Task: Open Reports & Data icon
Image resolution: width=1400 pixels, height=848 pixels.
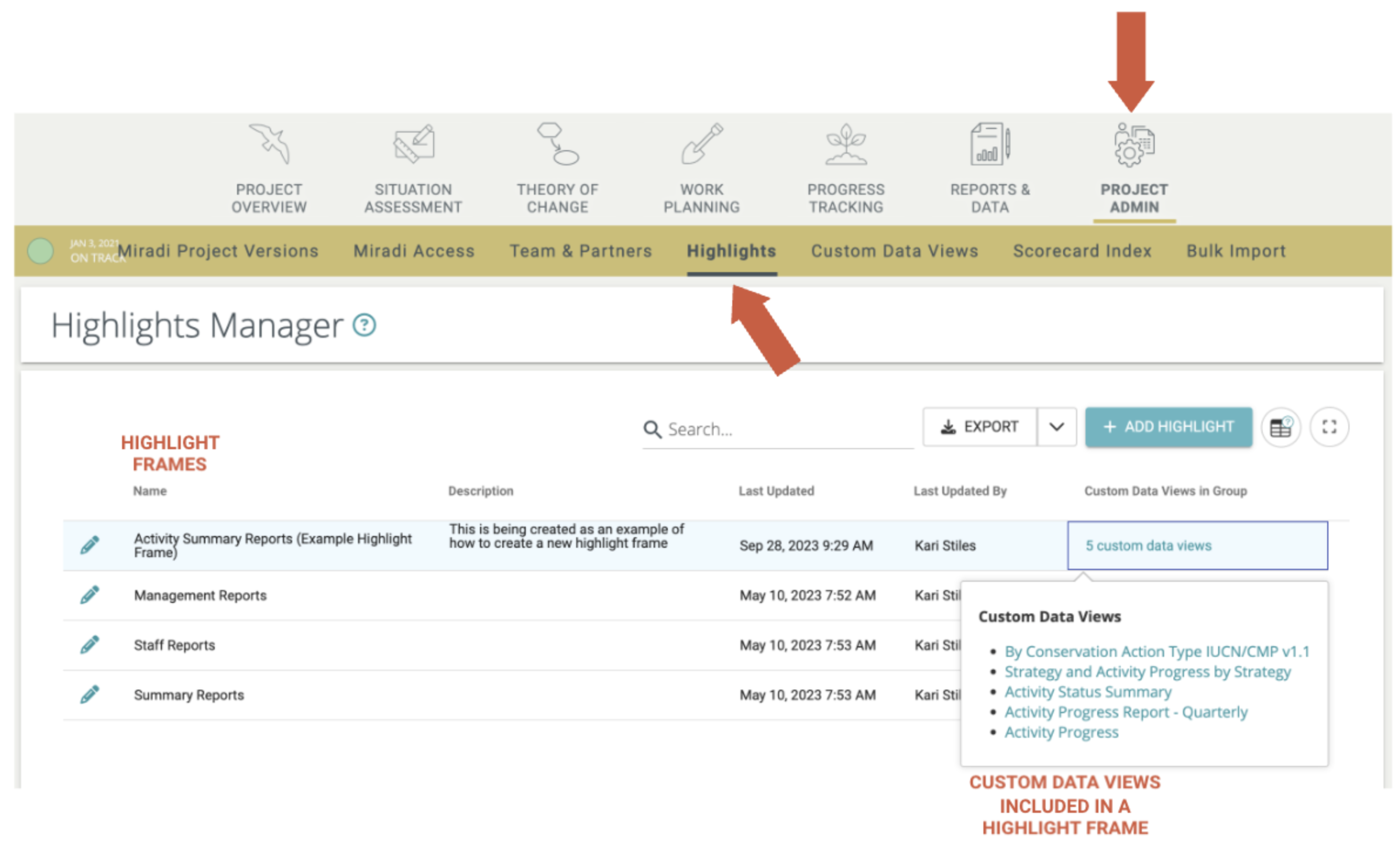Action: coord(990,144)
